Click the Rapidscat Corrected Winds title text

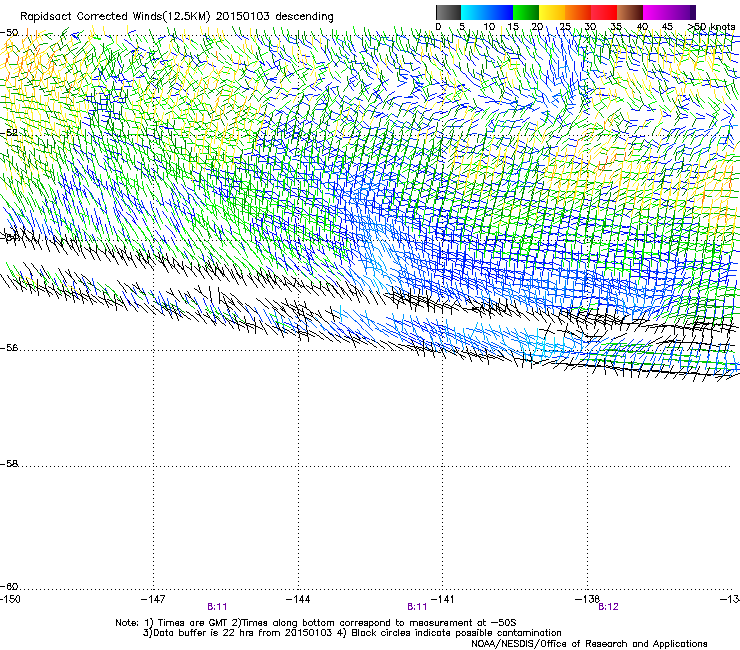point(177,17)
